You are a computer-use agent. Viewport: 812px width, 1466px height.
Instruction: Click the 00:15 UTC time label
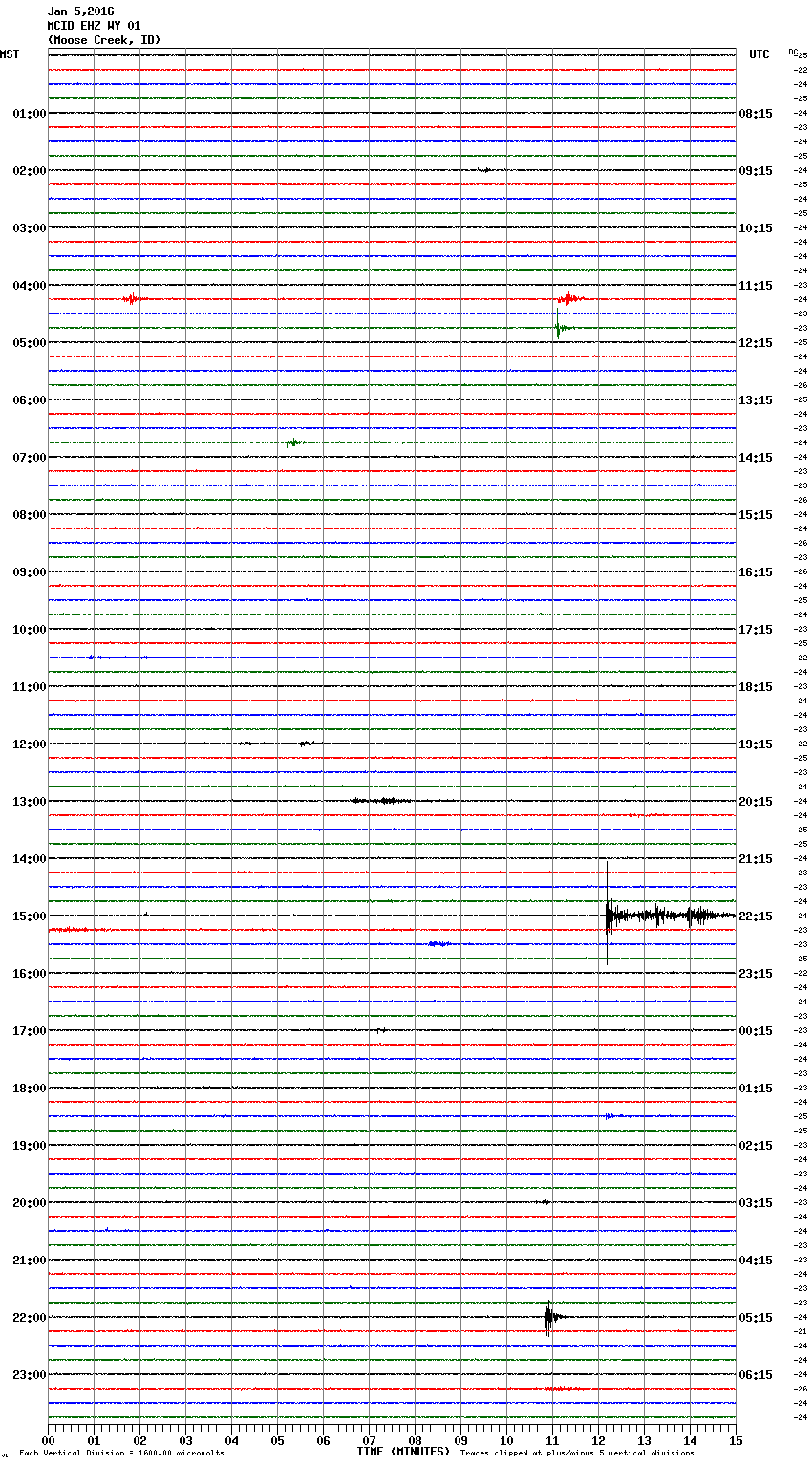click(756, 1031)
